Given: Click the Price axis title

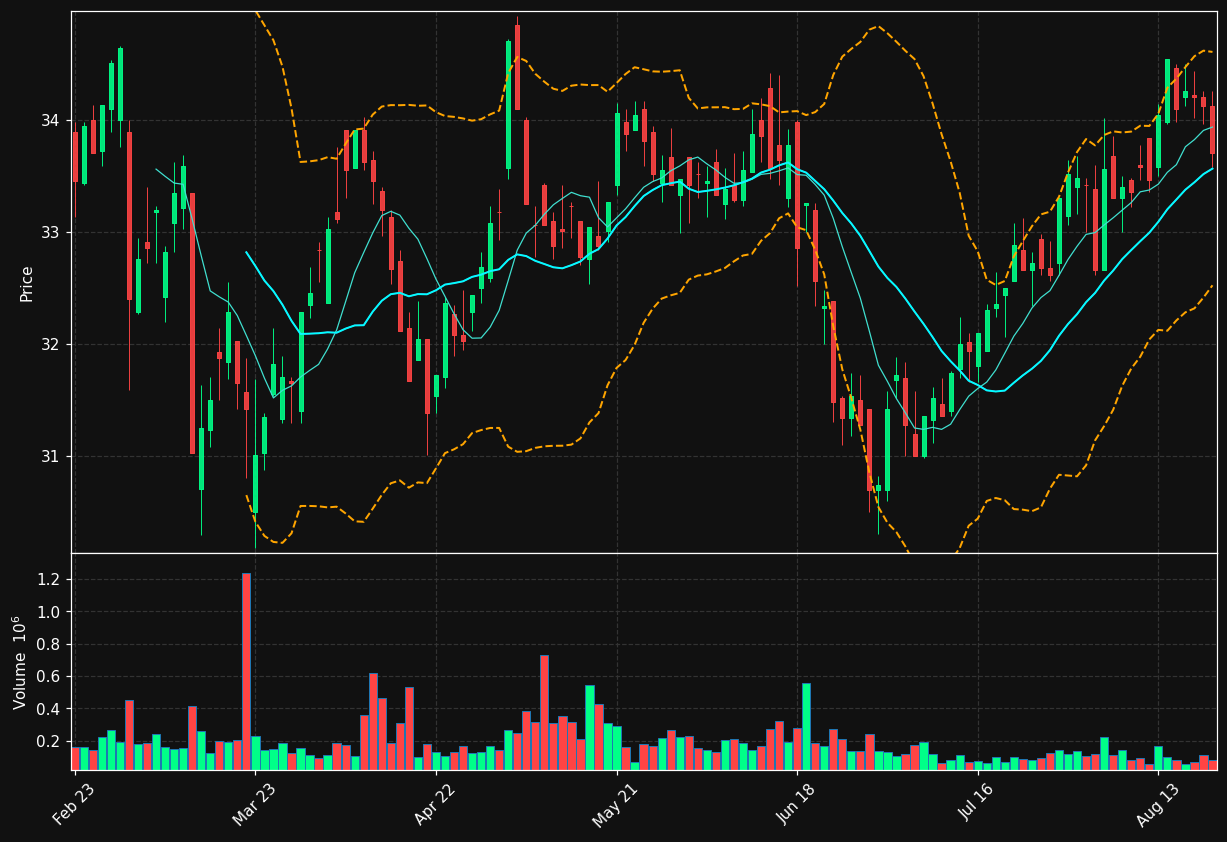Looking at the screenshot, I should [x=27, y=283].
